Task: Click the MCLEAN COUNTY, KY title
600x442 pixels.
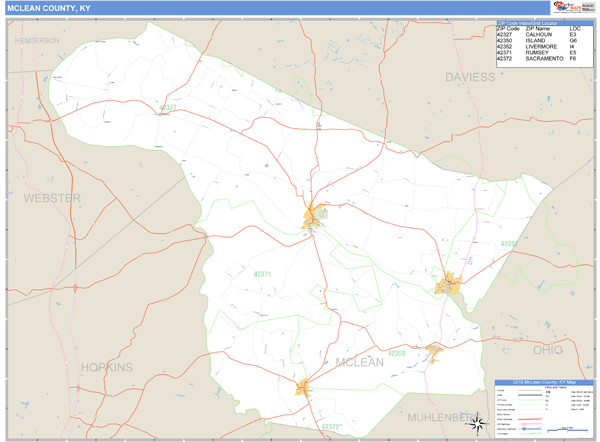Action: pyautogui.click(x=49, y=8)
